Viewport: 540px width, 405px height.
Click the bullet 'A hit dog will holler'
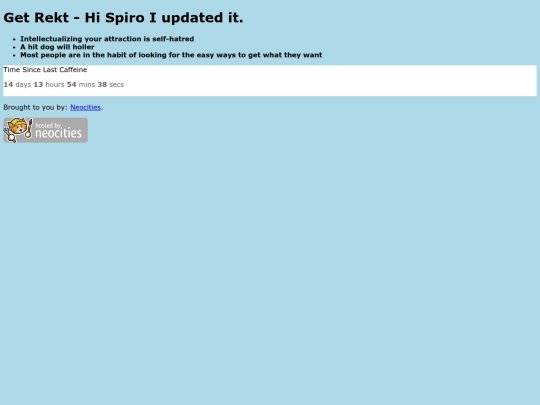click(57, 47)
